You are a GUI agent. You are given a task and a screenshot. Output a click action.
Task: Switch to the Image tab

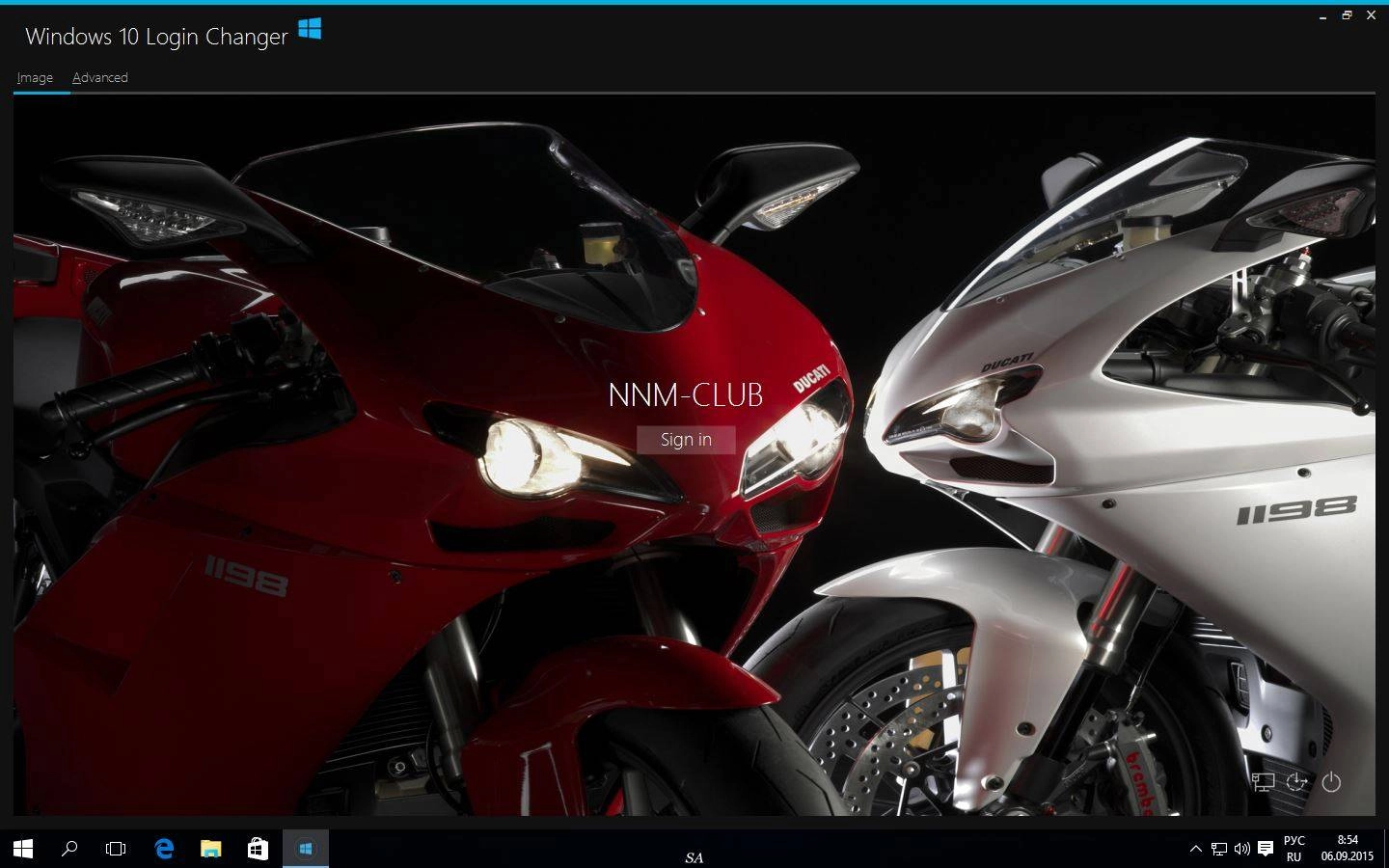click(35, 78)
